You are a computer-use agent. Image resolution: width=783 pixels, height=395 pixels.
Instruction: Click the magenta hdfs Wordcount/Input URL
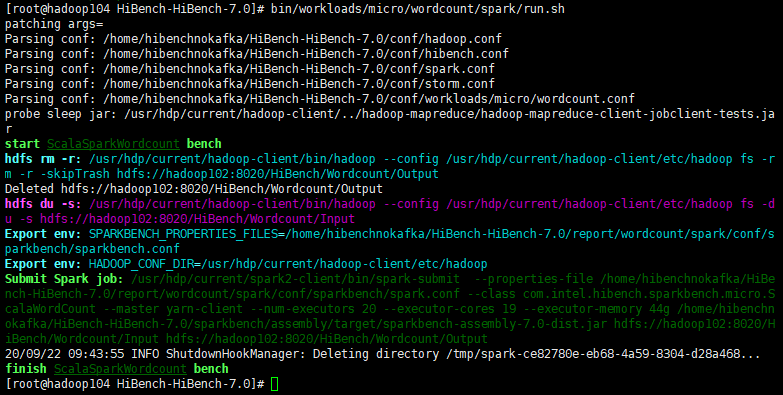coord(197,219)
